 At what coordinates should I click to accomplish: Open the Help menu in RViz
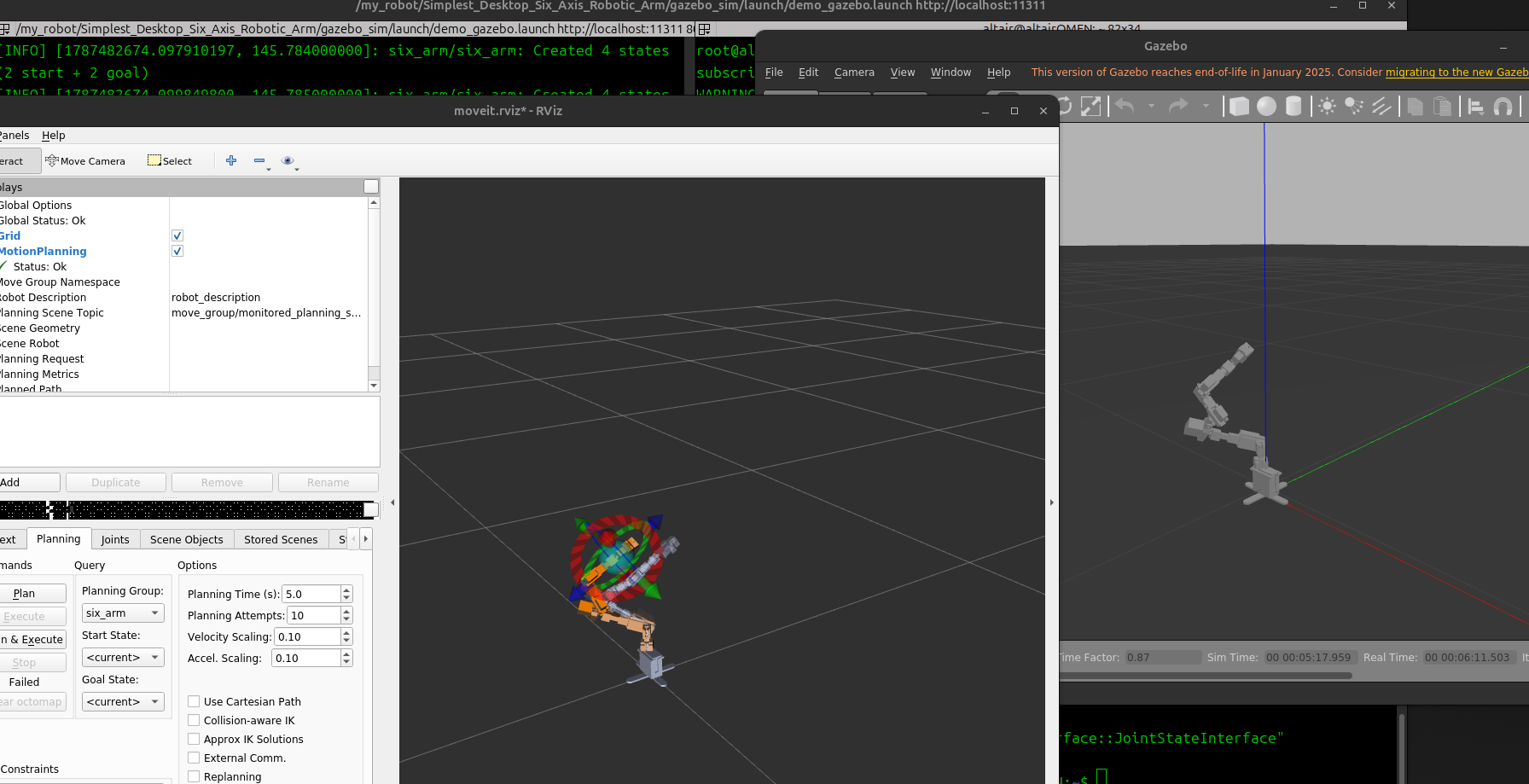tap(54, 135)
